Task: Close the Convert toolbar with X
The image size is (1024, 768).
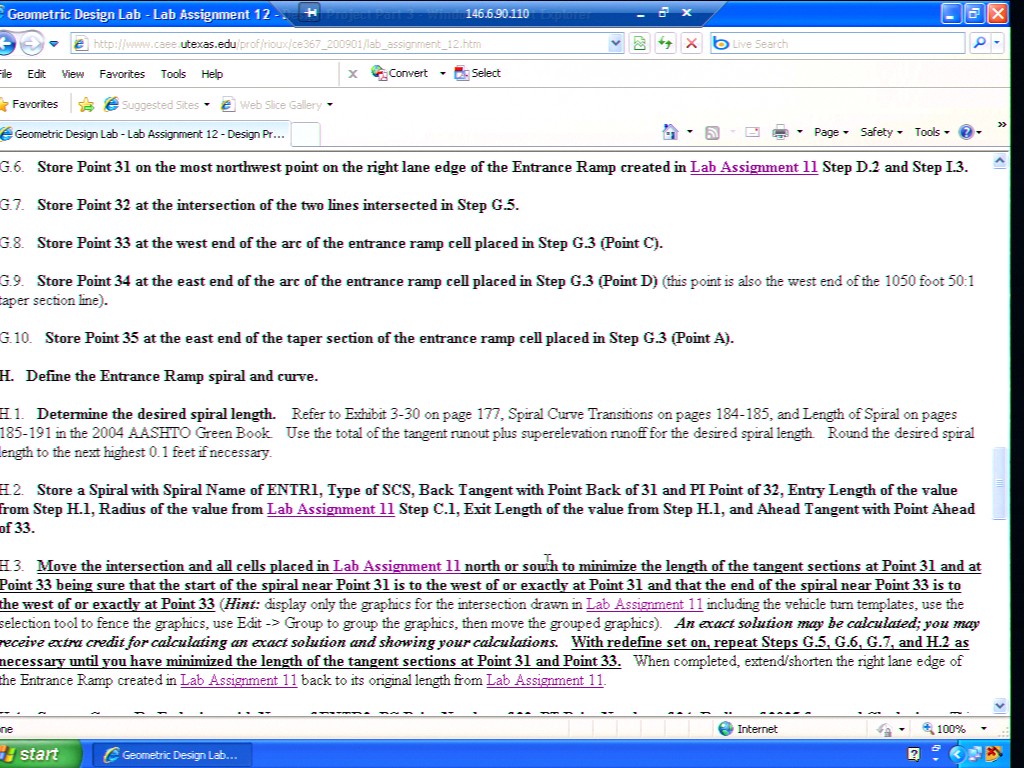Action: (x=353, y=74)
